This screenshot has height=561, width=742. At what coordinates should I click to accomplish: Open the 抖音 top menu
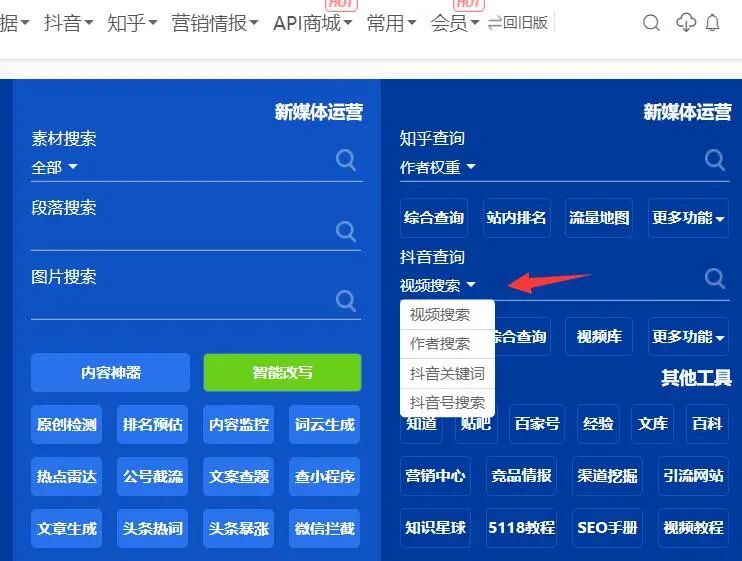click(69, 23)
